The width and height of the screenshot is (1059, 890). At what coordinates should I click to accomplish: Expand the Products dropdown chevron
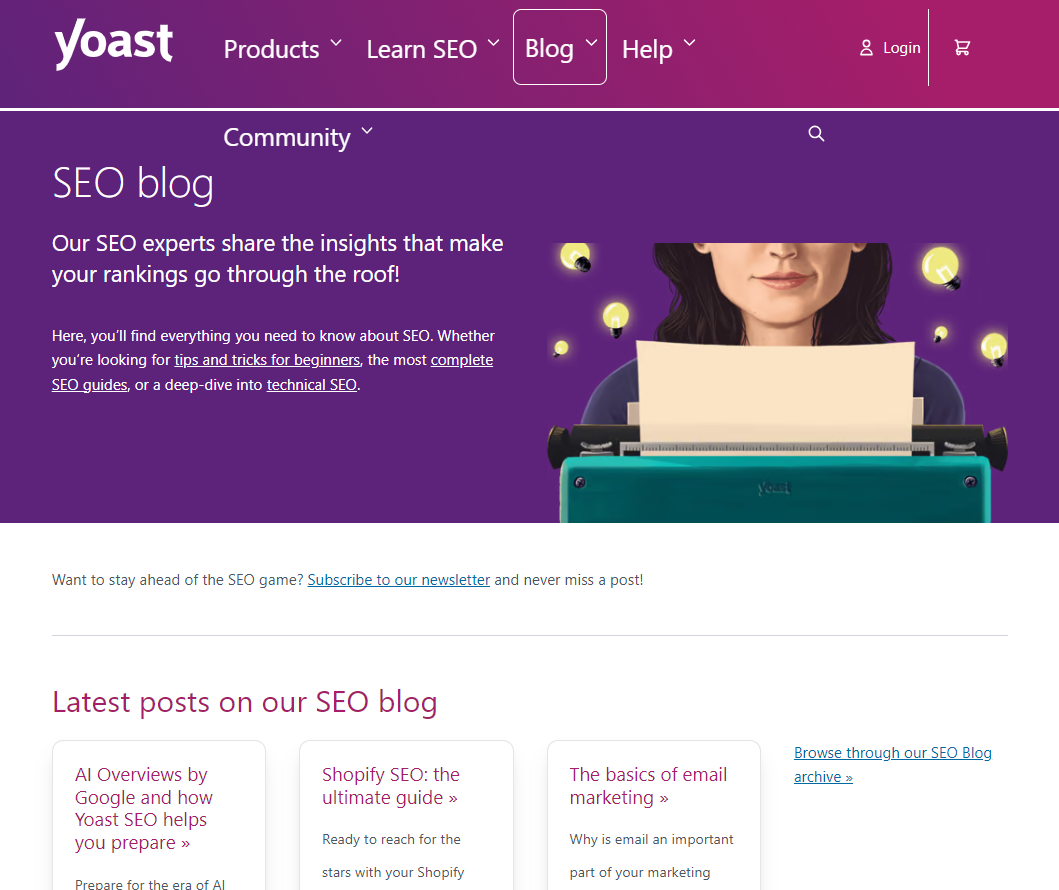336,43
